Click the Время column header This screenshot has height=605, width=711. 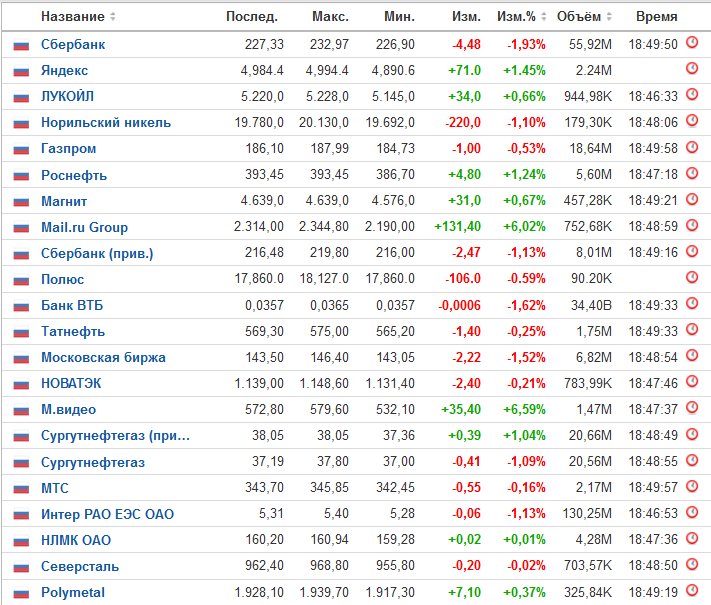point(656,17)
